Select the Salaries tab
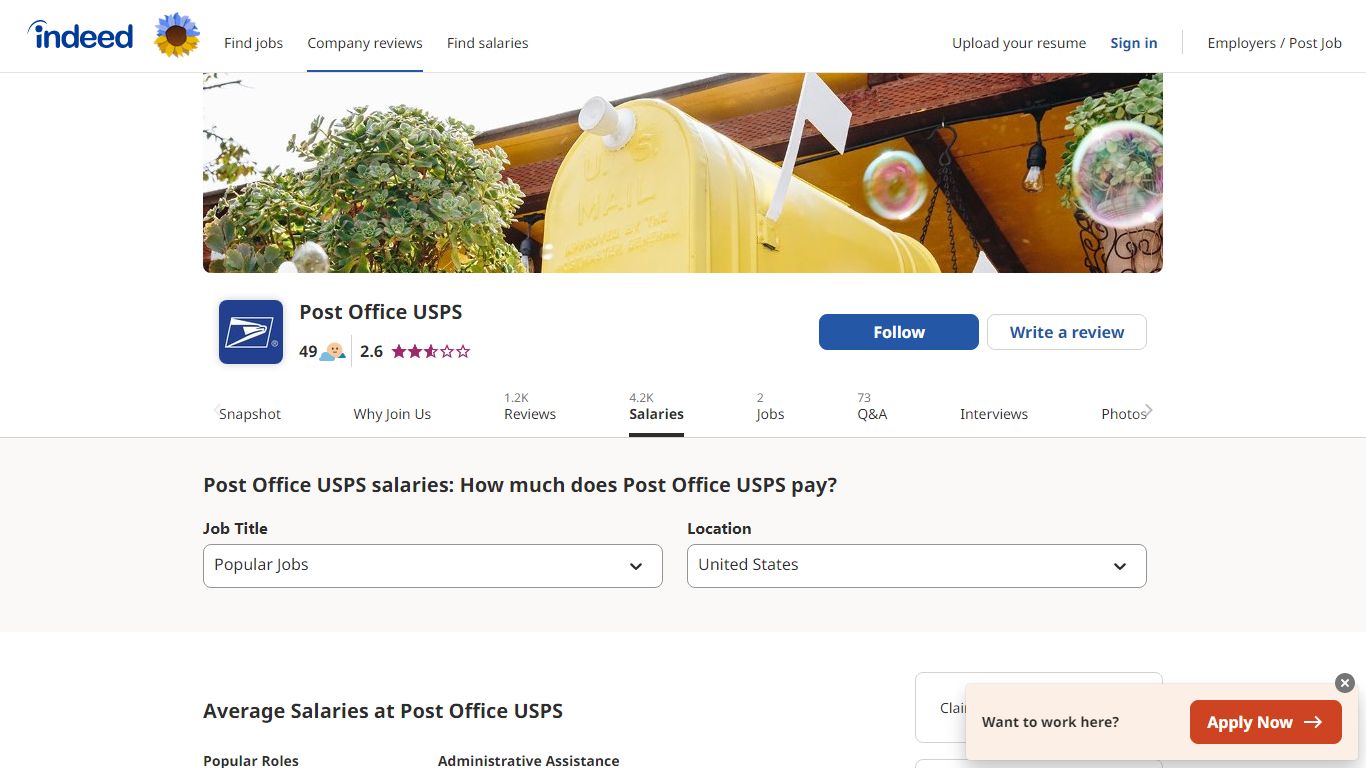The width and height of the screenshot is (1366, 768). (x=656, y=407)
